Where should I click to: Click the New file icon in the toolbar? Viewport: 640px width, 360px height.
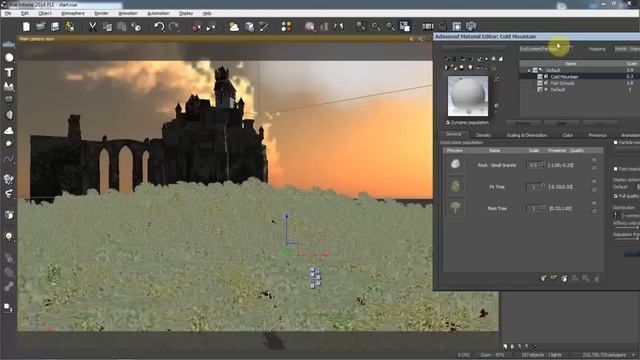tap(26, 27)
